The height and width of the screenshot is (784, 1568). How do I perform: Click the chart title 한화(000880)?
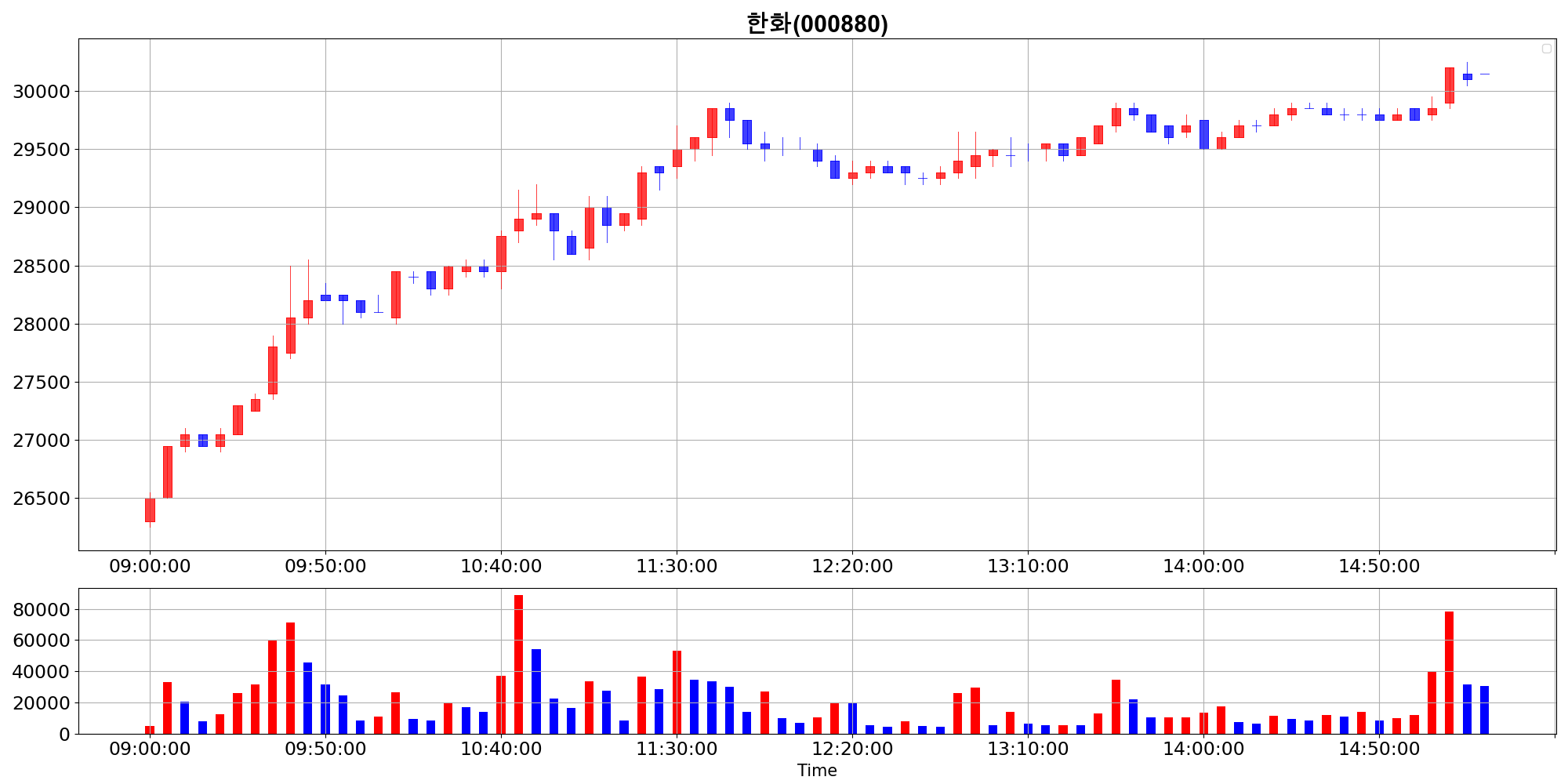[x=817, y=24]
